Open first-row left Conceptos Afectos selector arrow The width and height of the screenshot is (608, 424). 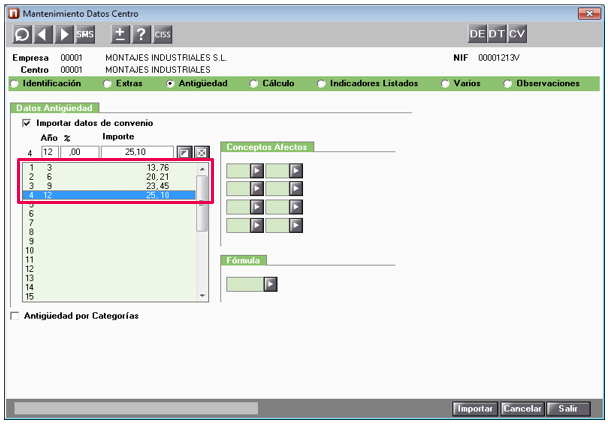(x=257, y=171)
